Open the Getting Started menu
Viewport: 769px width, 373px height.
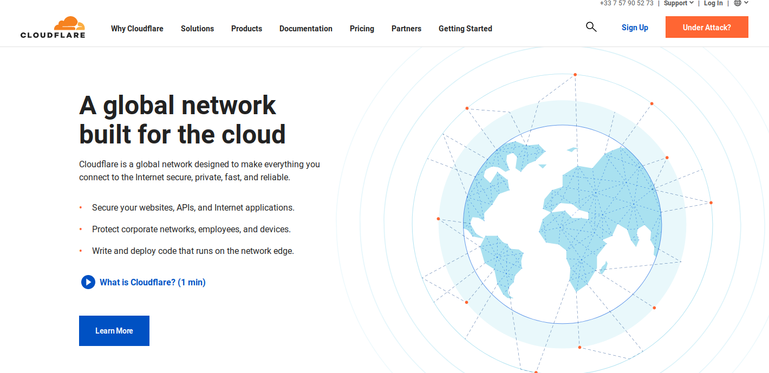[x=465, y=28]
